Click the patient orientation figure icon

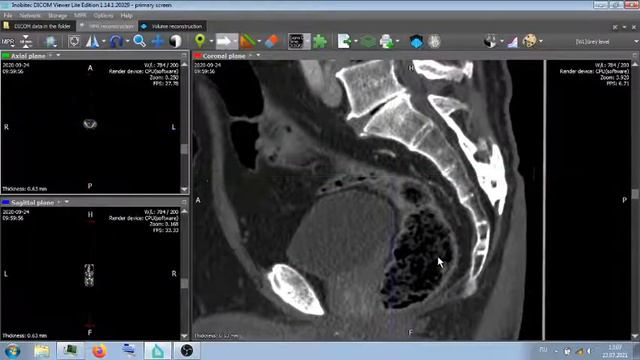[51, 42]
